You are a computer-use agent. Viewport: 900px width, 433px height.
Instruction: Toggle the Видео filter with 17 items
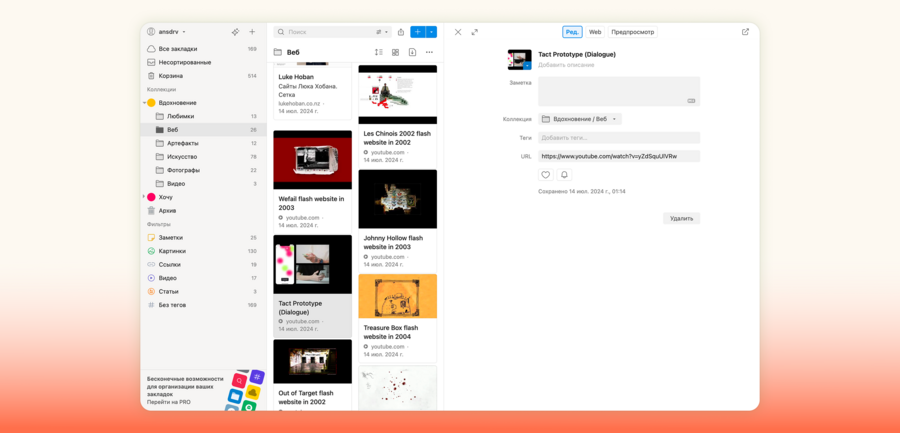coord(167,278)
